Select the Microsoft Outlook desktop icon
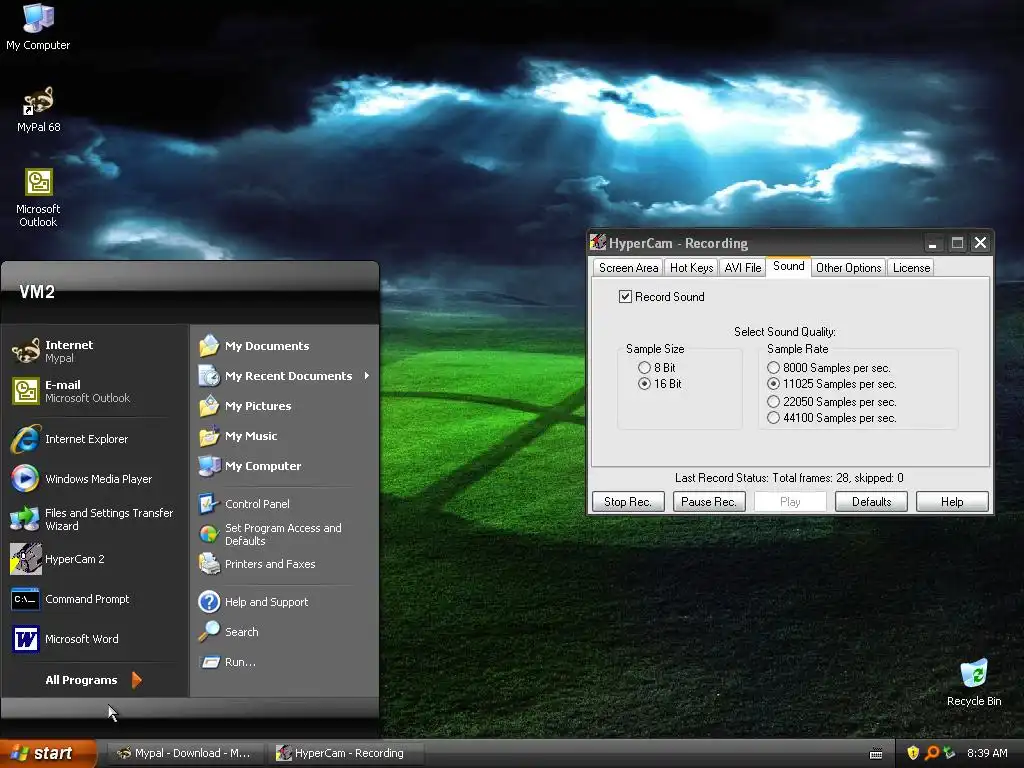Image resolution: width=1024 pixels, height=768 pixels. [38, 198]
